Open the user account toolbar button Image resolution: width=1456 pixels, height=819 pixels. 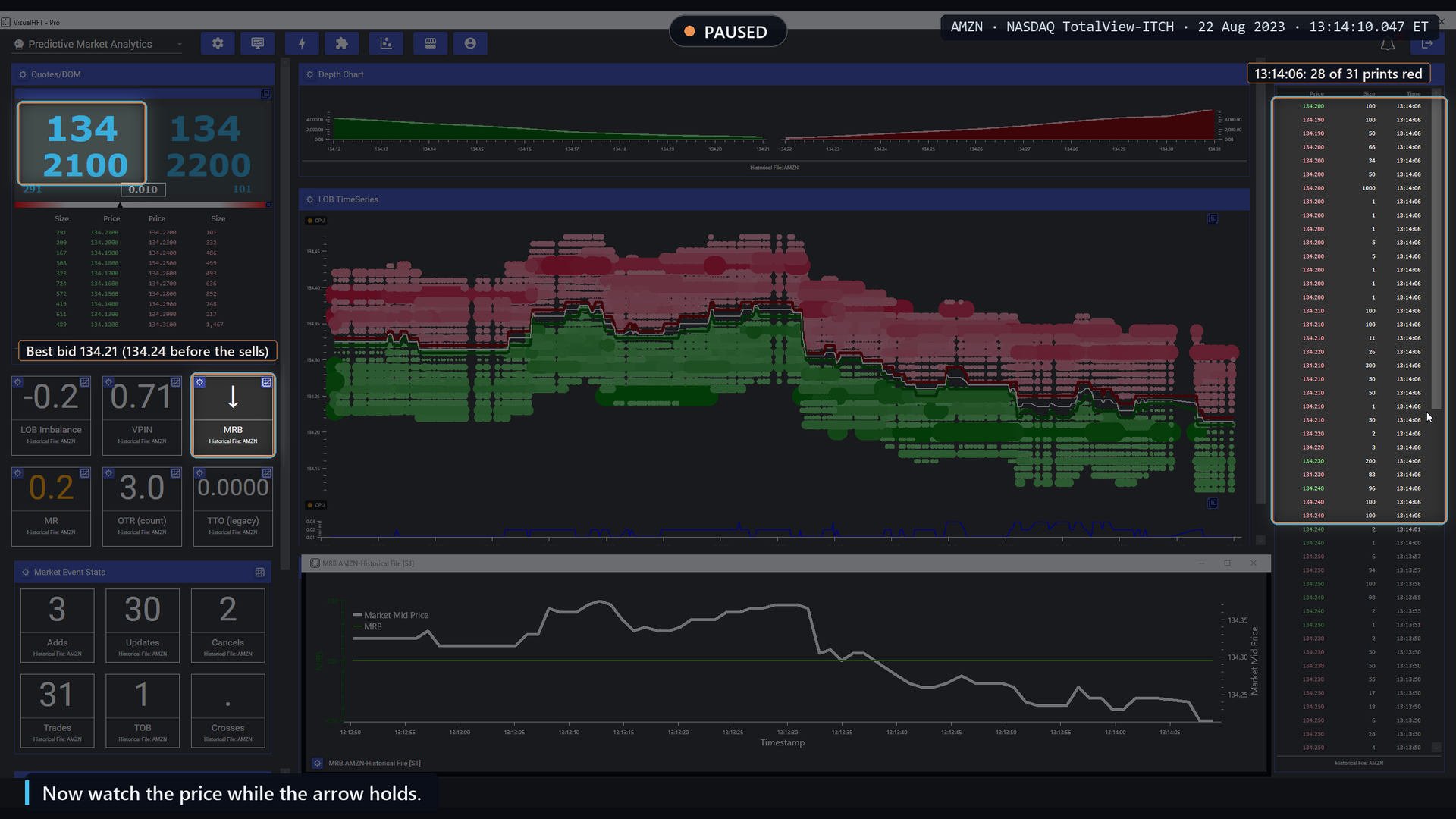click(x=470, y=44)
